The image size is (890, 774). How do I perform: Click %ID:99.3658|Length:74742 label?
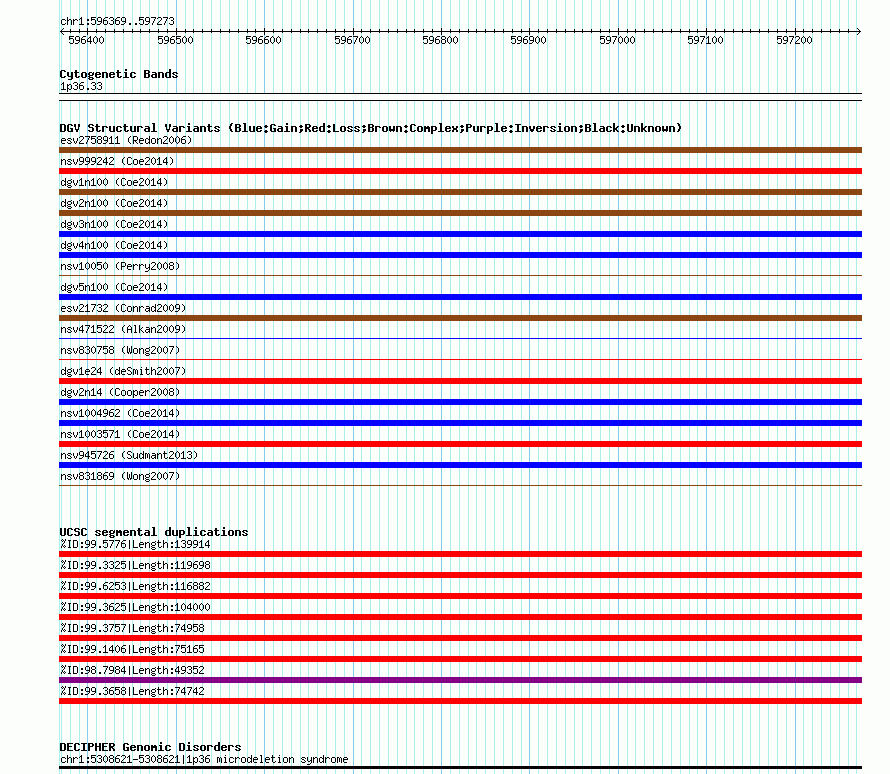(132, 691)
